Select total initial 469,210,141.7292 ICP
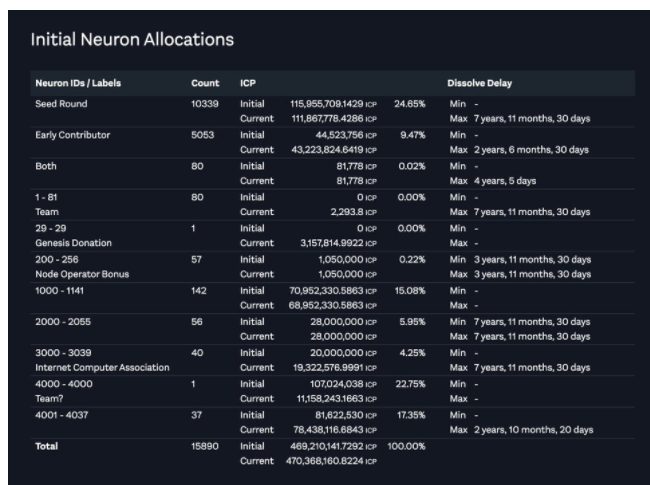Viewport: 650px width, 485px height. [333, 446]
